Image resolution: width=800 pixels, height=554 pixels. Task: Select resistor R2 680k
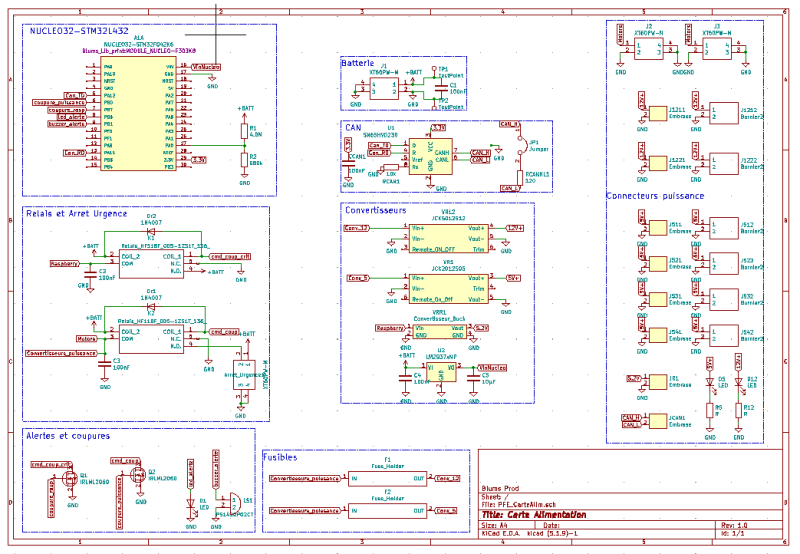244,160
